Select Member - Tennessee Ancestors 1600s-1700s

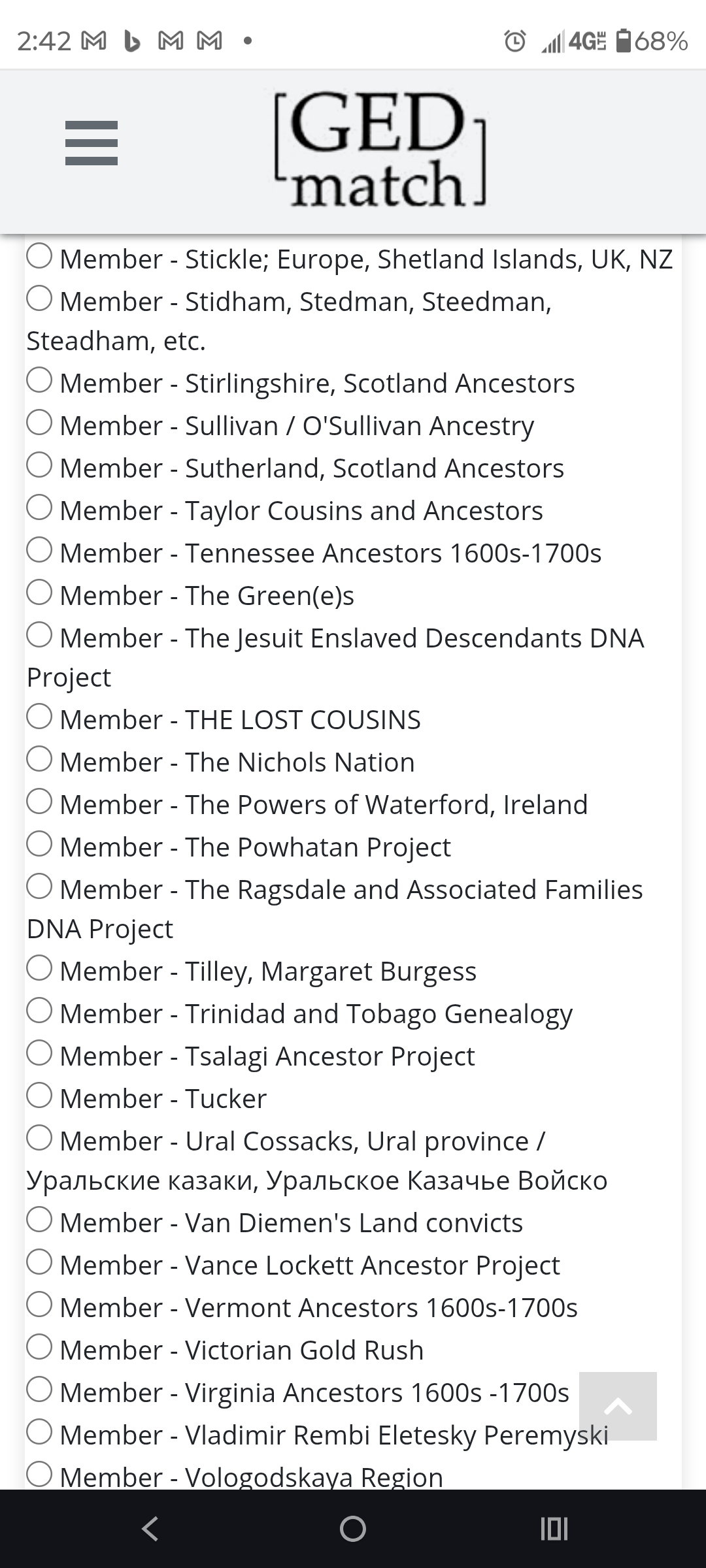(x=39, y=552)
